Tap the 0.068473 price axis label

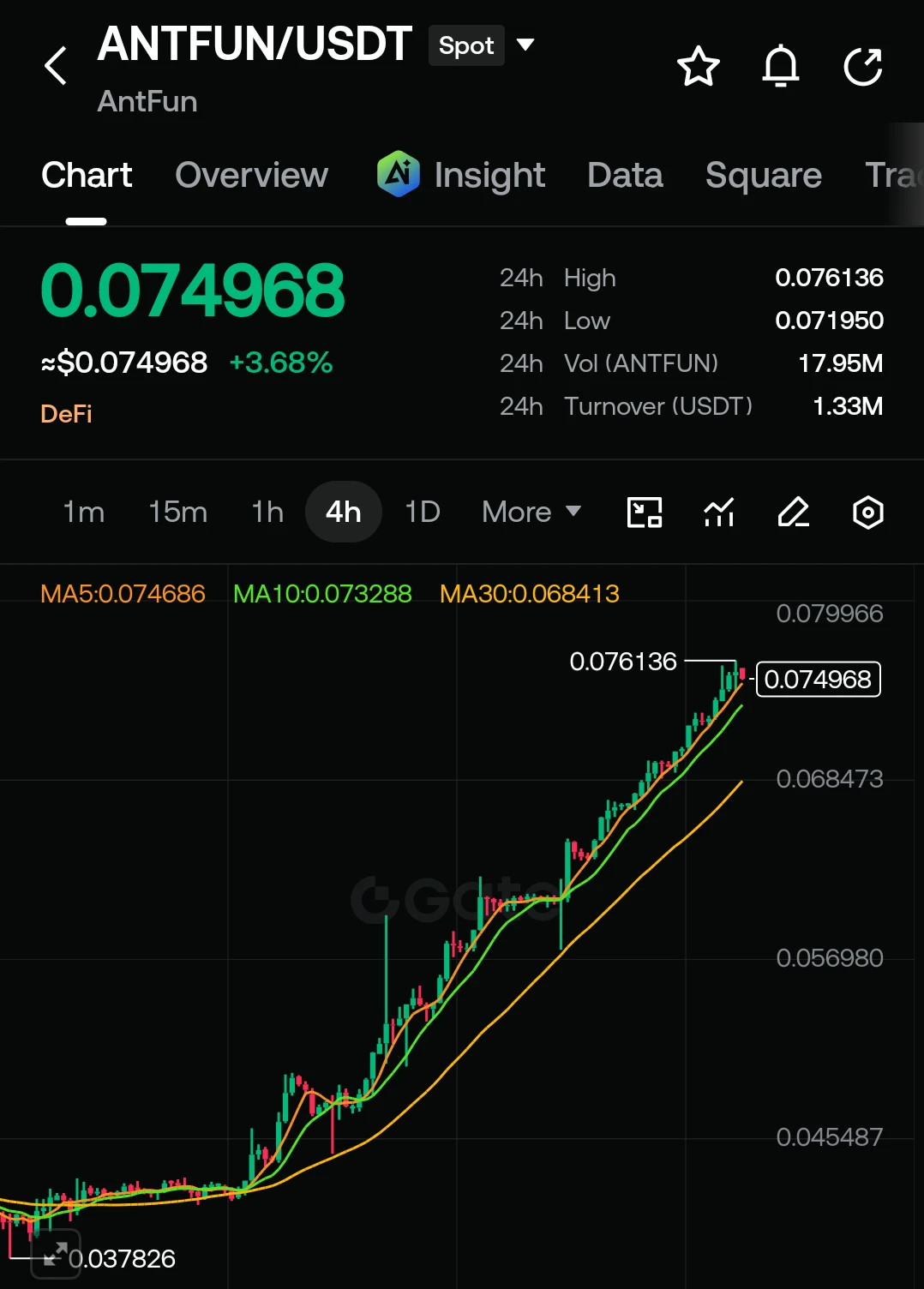(x=829, y=779)
